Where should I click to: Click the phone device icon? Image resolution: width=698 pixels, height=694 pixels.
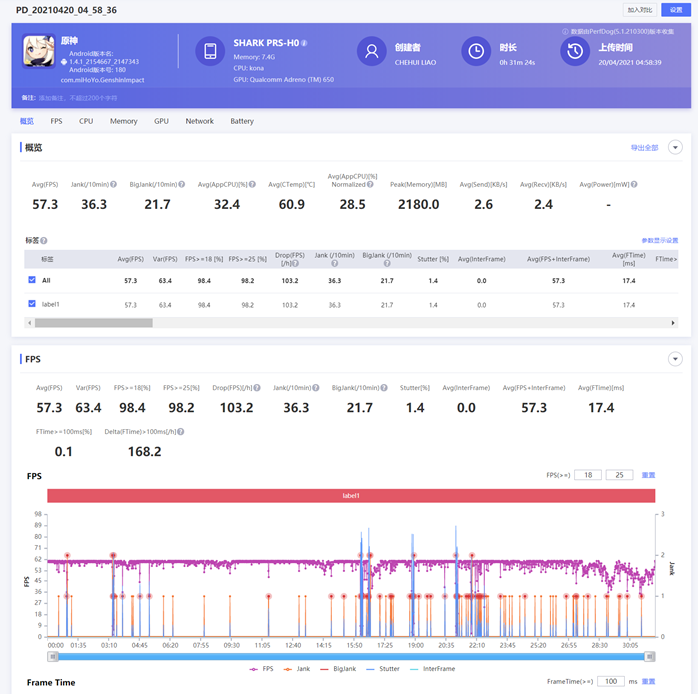click(x=209, y=52)
